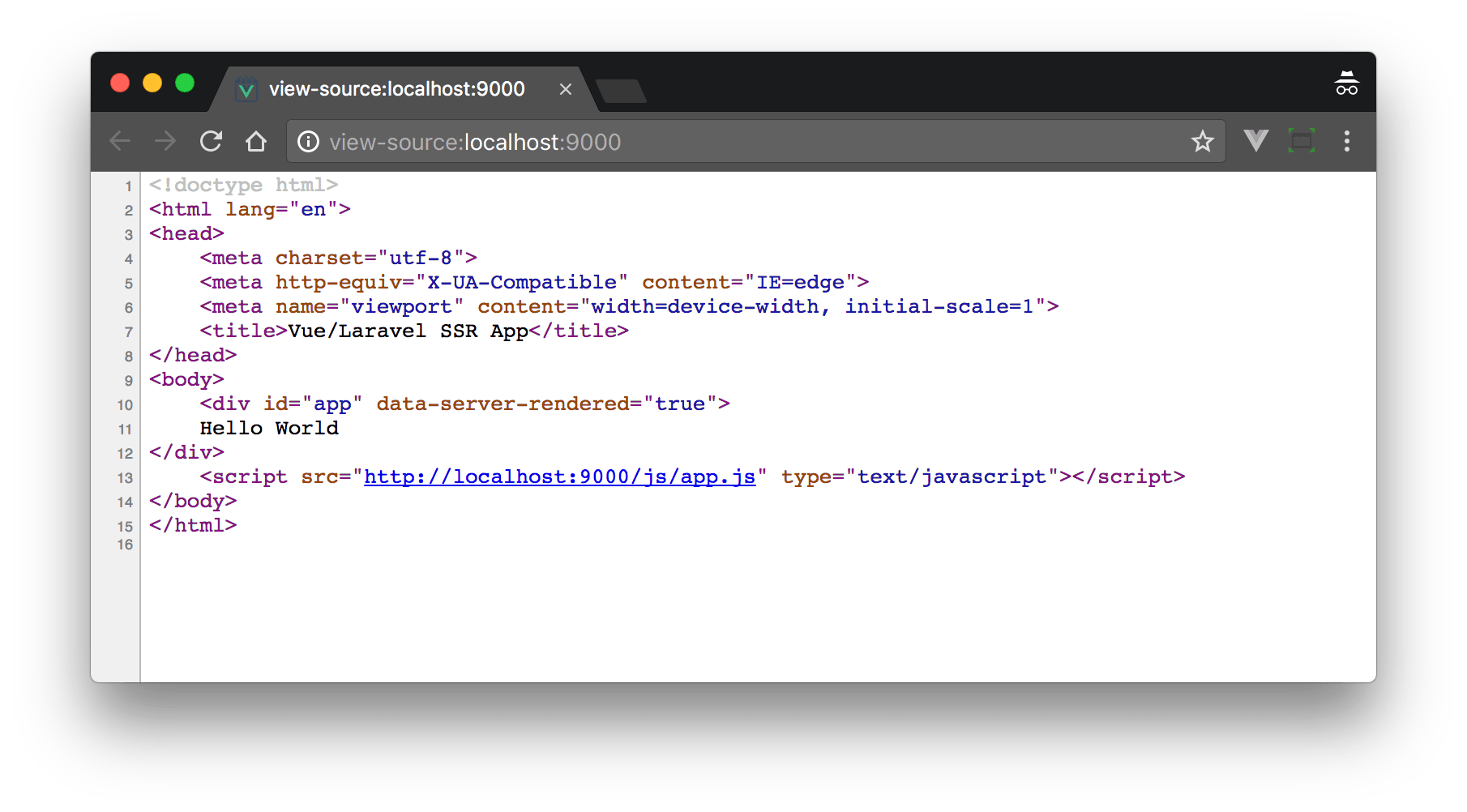
Task: Open Chrome's three-dot menu
Action: pos(1346,141)
